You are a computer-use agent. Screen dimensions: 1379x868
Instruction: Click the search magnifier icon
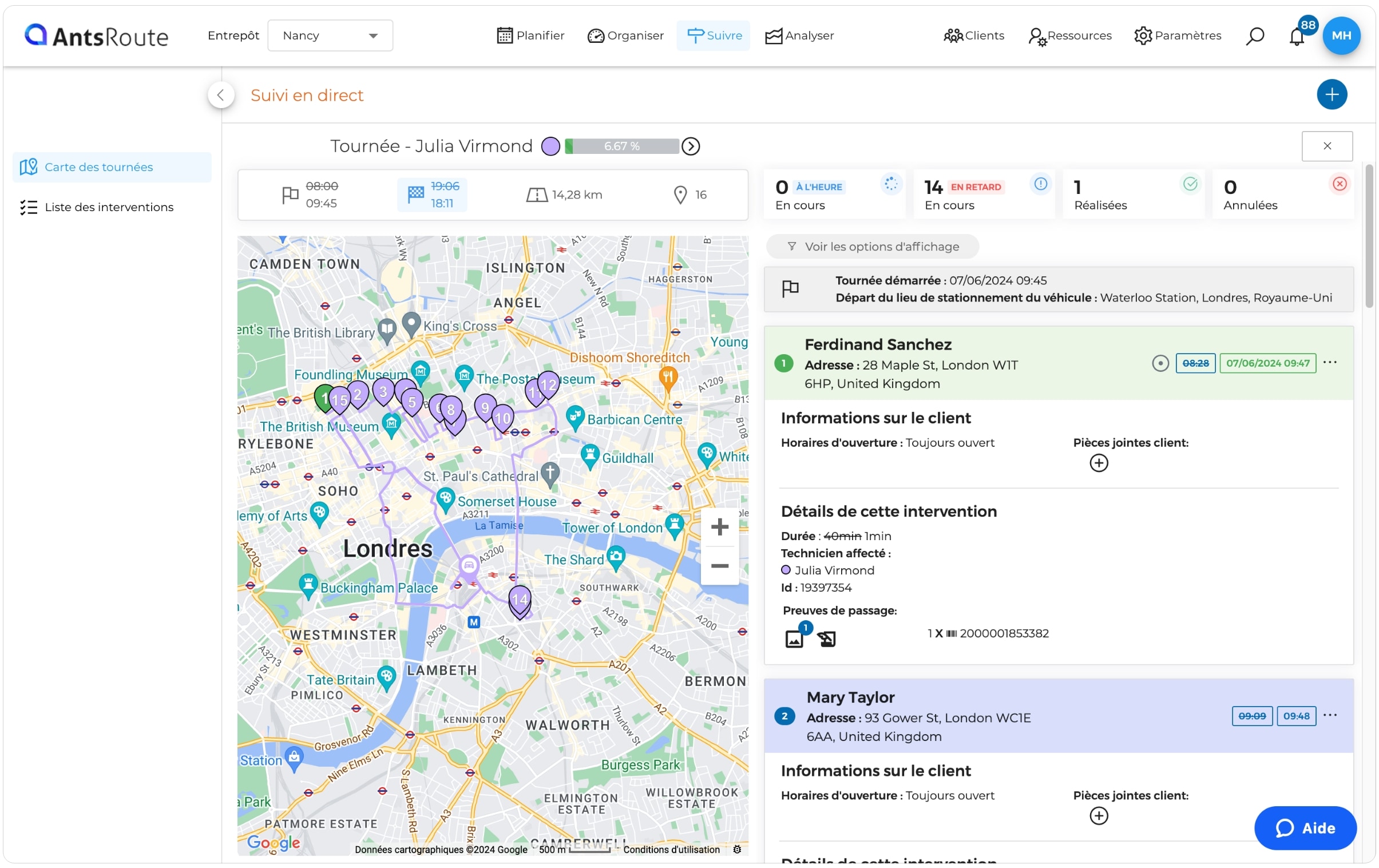[x=1254, y=36]
